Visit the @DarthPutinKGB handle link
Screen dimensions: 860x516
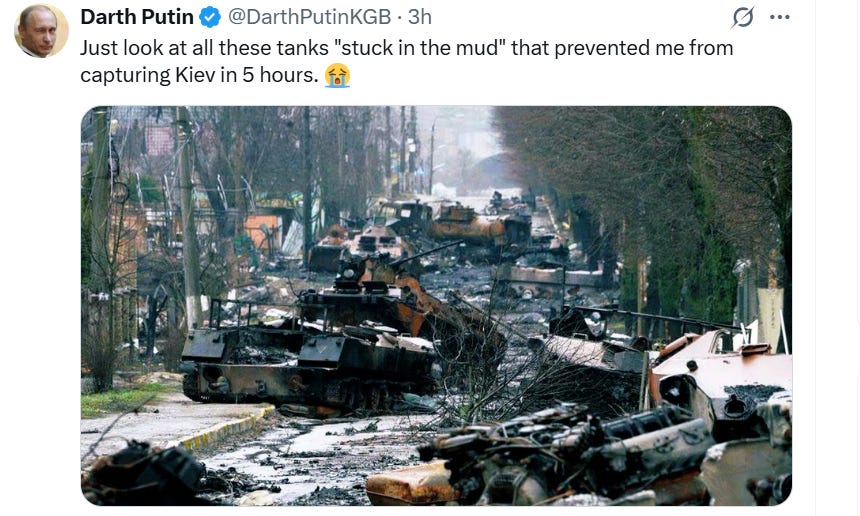click(309, 18)
